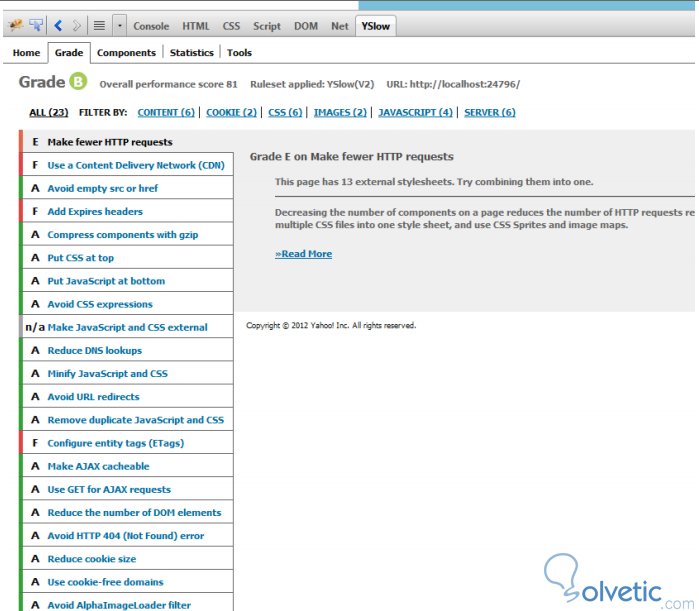Switch to the HTML panel

point(195,26)
